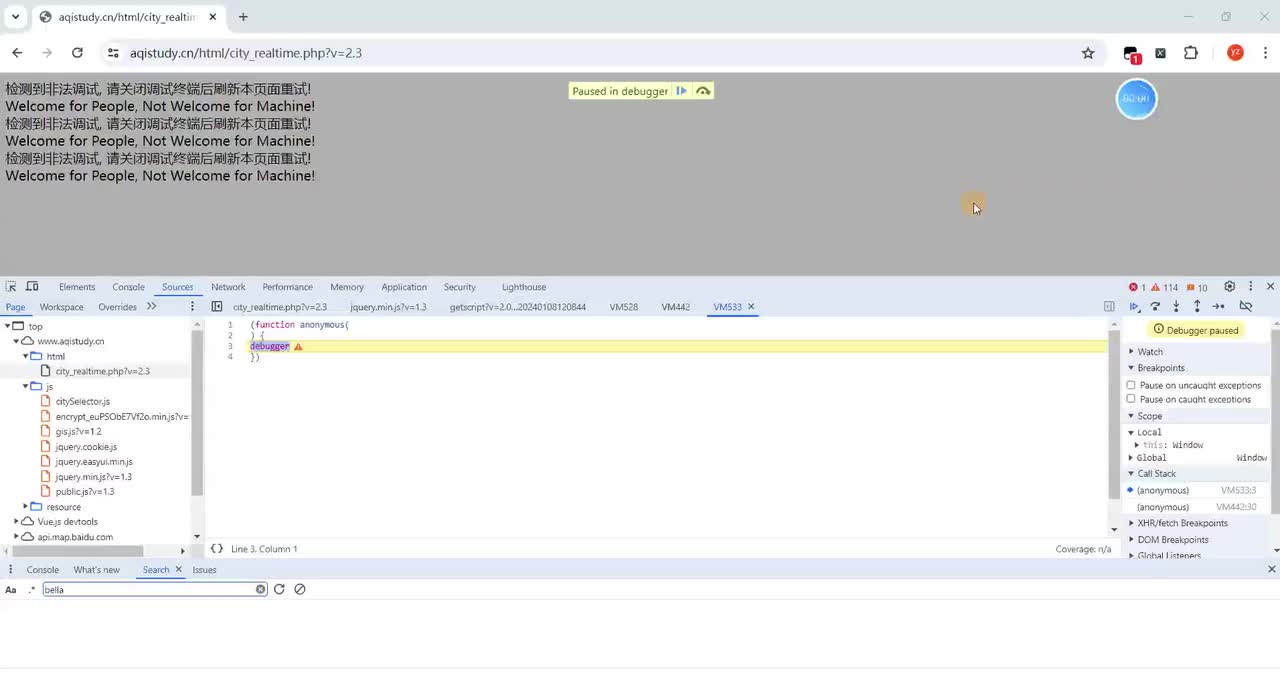The height and width of the screenshot is (682, 1280).
Task: Open DevTools settings gear
Action: tap(1230, 287)
